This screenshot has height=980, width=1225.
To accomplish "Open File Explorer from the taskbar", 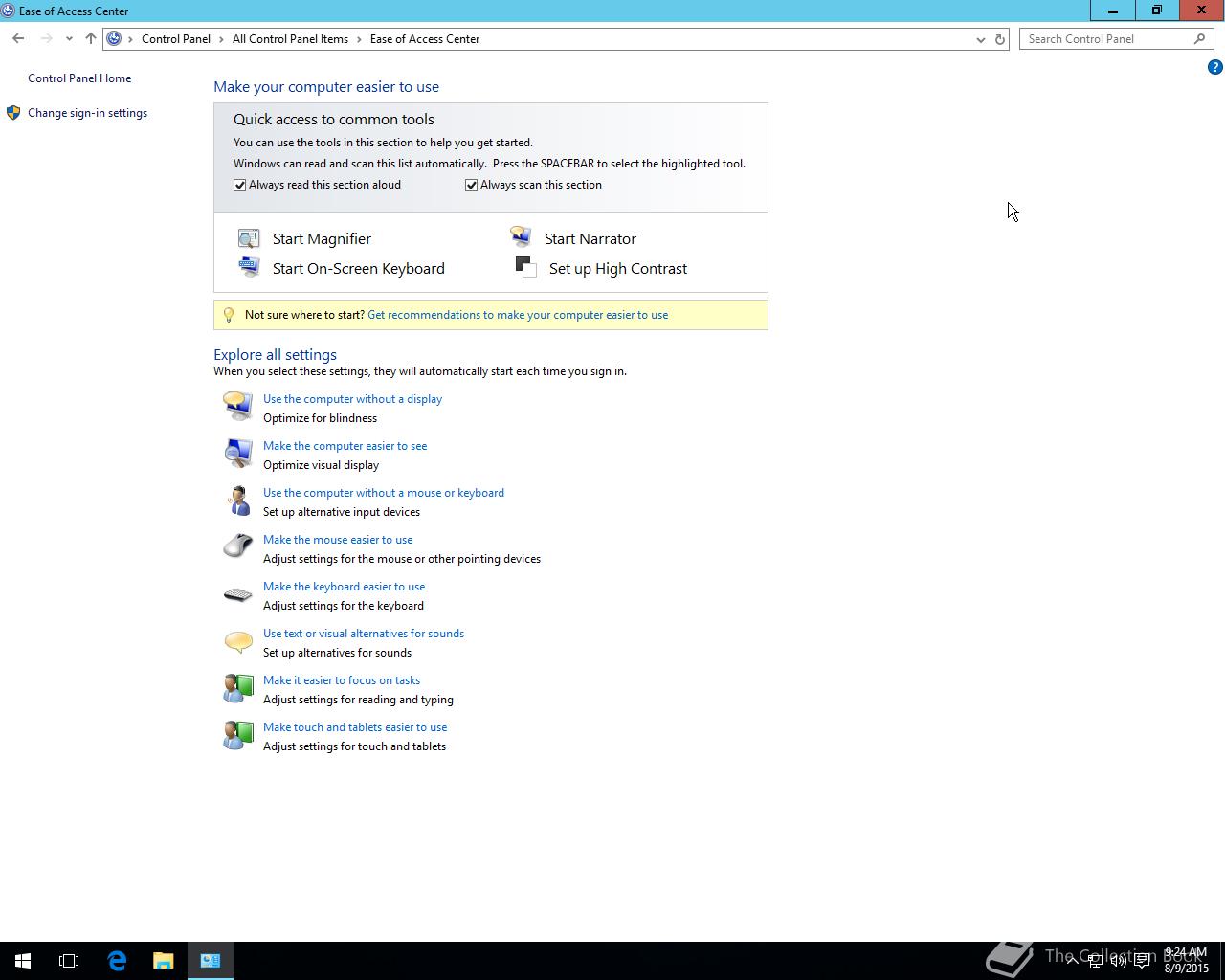I will (164, 960).
